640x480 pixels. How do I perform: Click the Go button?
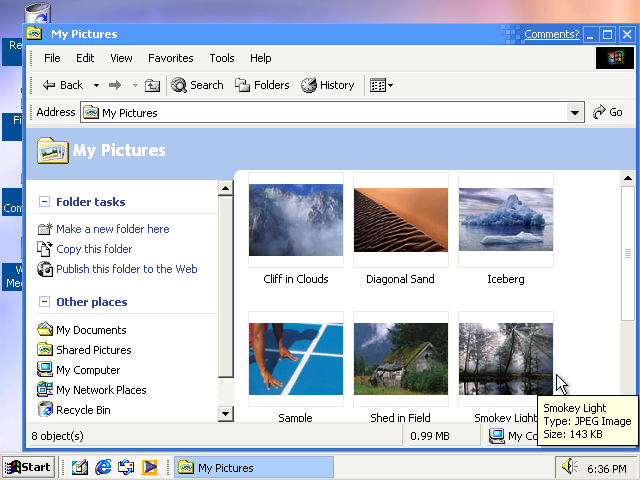607,112
